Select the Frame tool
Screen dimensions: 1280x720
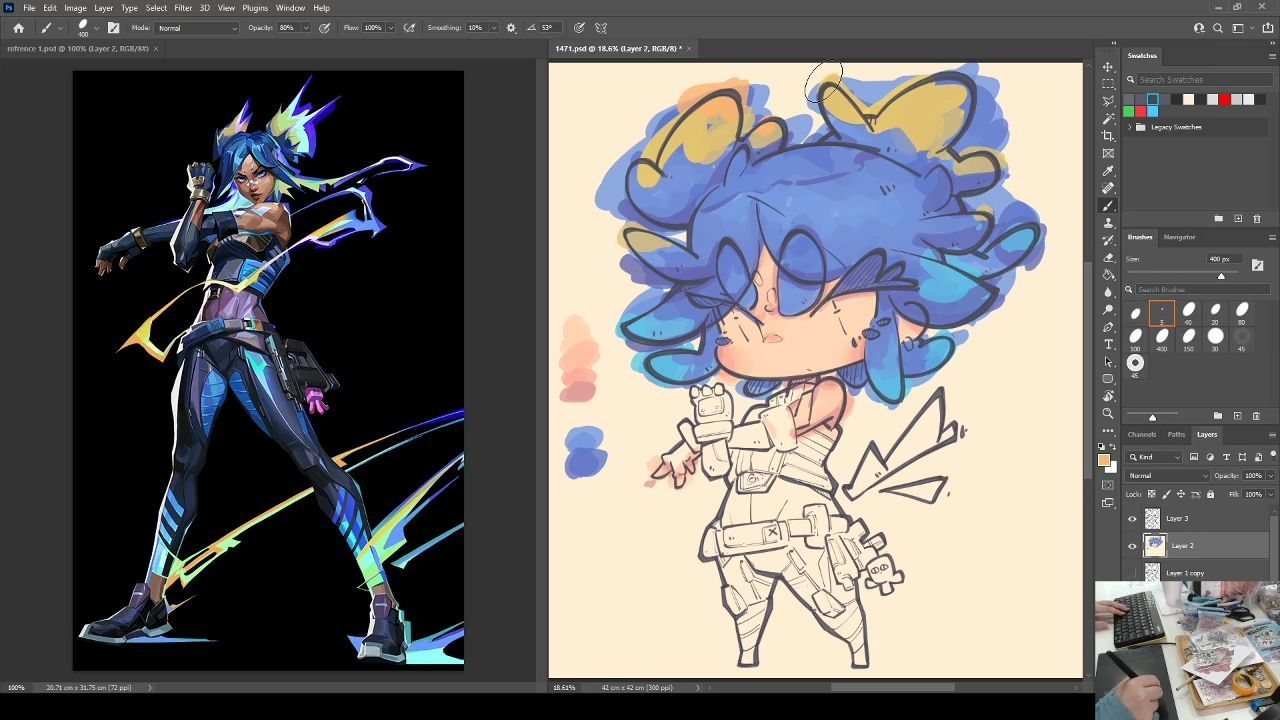[x=1108, y=153]
